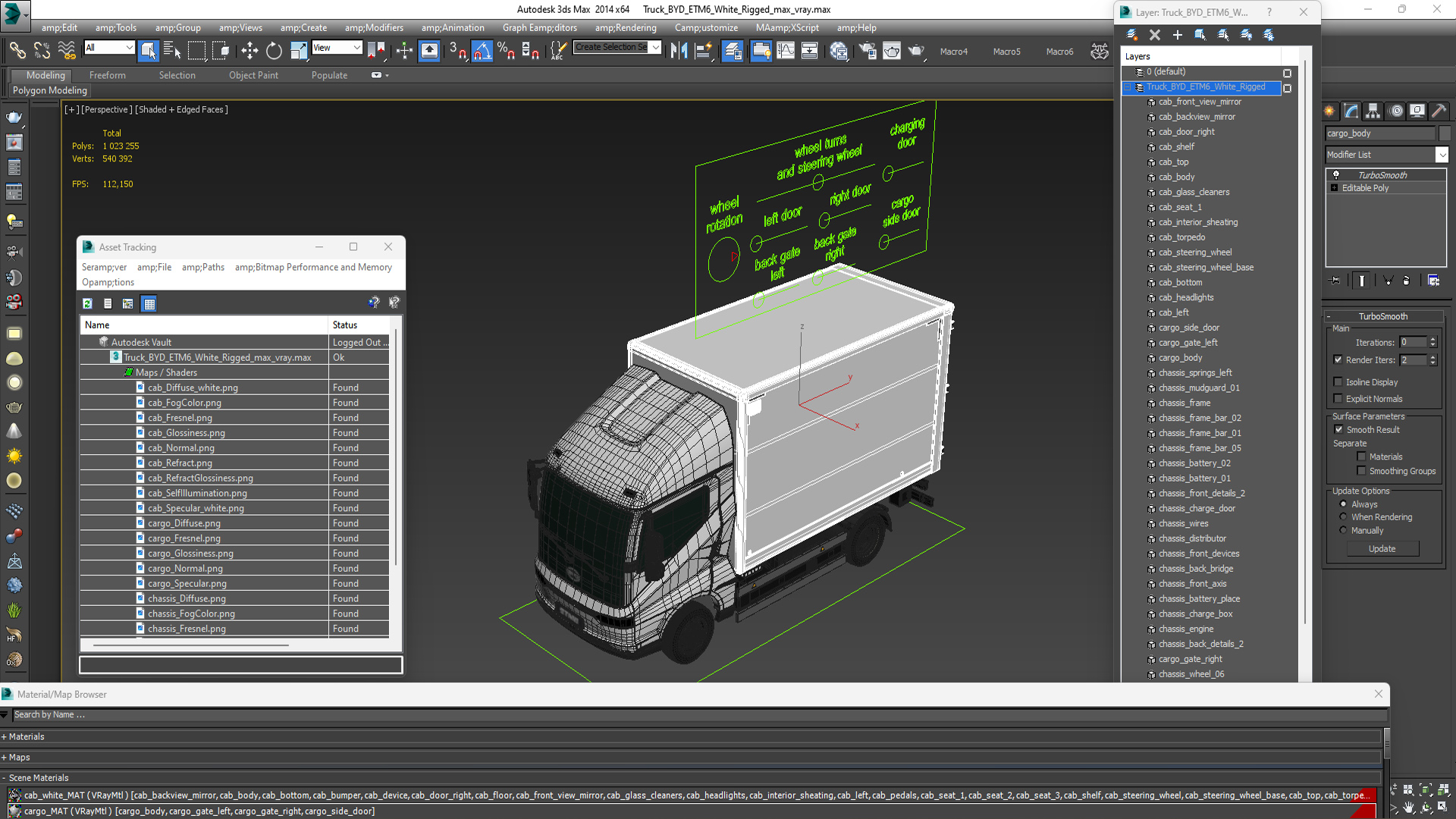Image resolution: width=1456 pixels, height=819 pixels.
Task: Click the Update button
Action: click(x=1382, y=549)
